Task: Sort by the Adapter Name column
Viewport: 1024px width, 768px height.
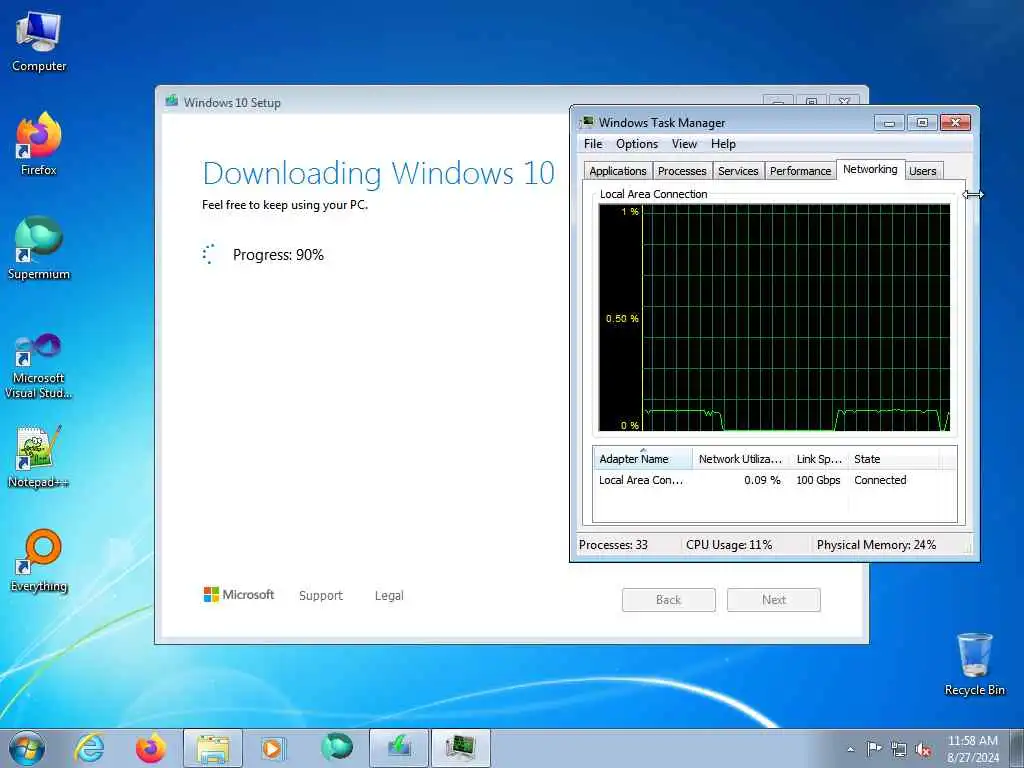Action: (643, 458)
